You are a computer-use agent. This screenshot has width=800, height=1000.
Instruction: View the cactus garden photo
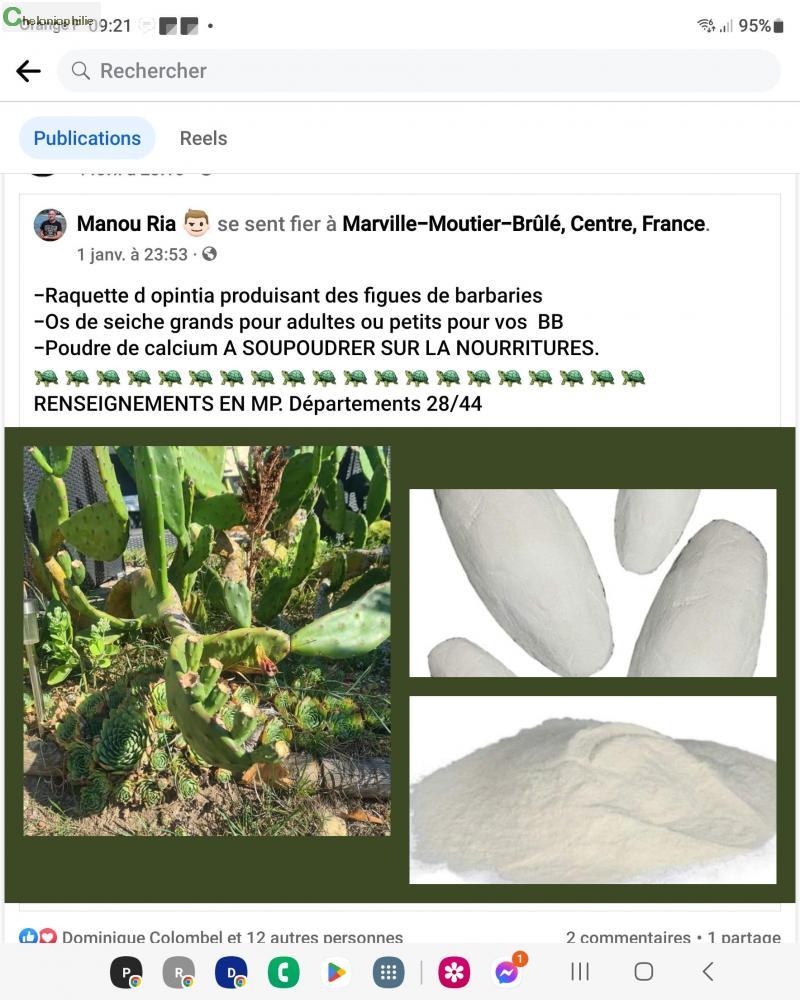207,640
